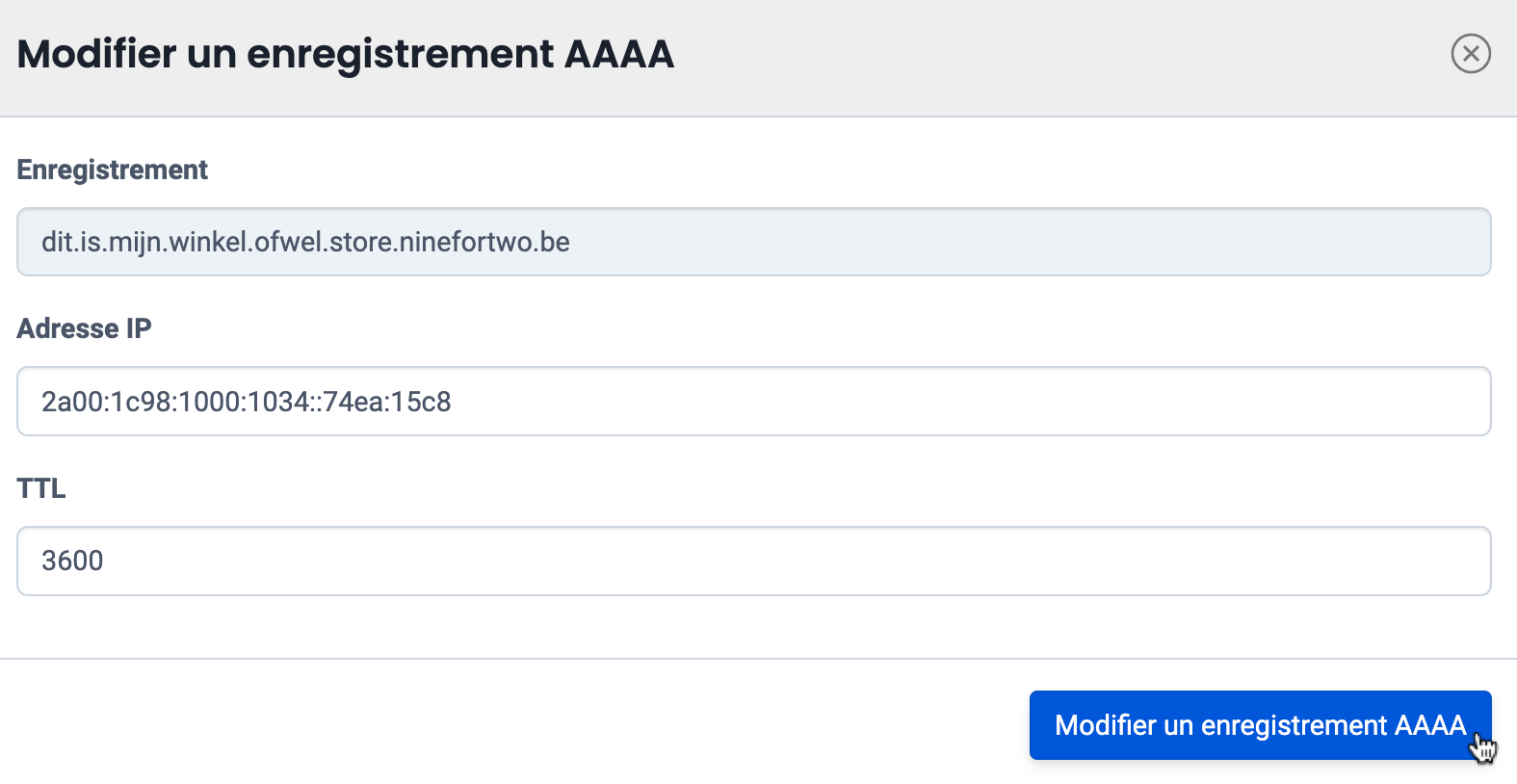Click the "Adresse IP" field label

coord(84,328)
